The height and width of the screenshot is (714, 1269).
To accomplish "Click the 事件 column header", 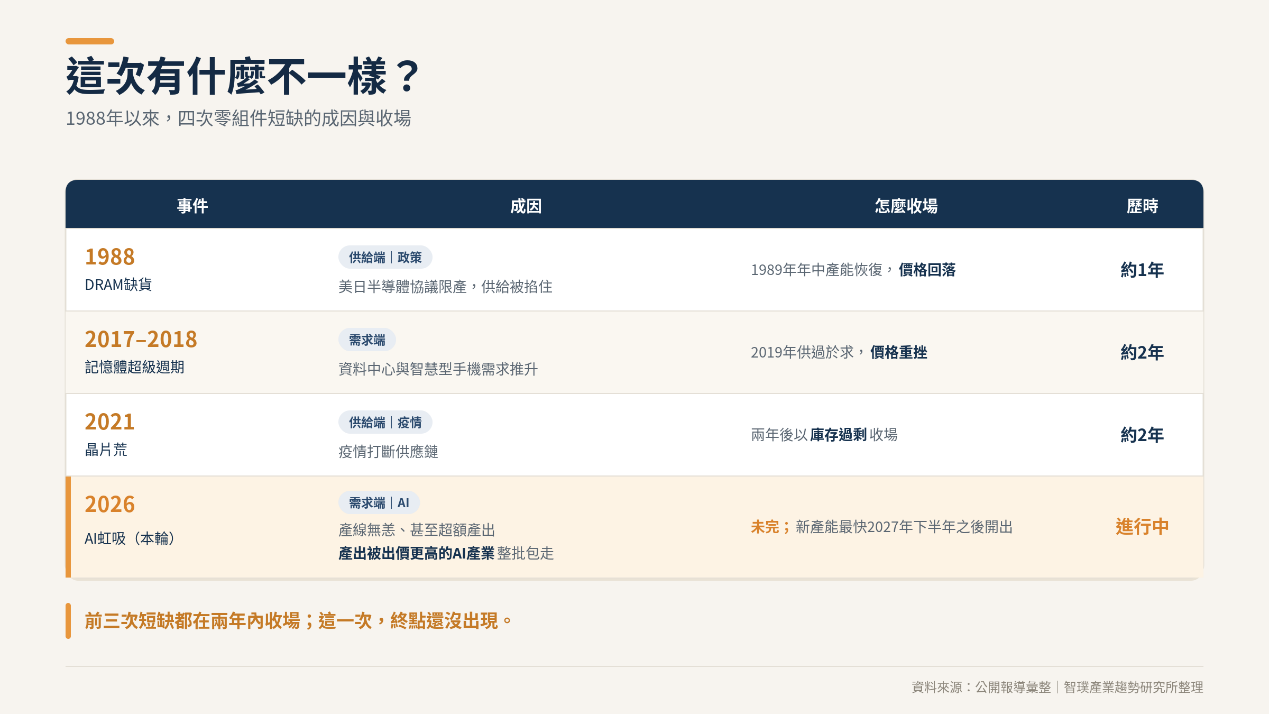I will 193,206.
